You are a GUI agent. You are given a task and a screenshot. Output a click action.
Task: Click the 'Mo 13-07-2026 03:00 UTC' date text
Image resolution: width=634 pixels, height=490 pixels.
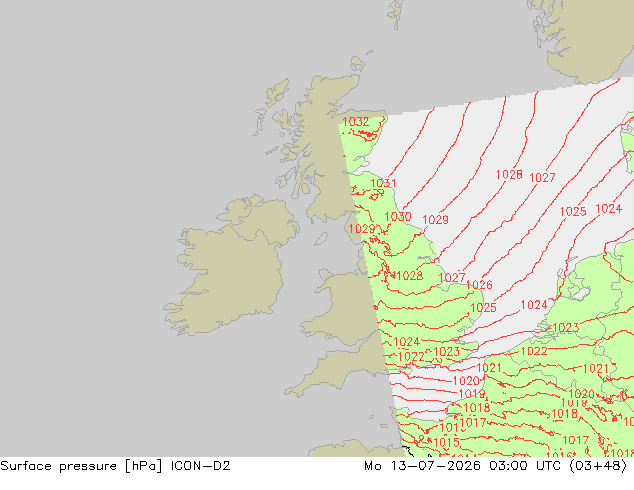[462, 466]
